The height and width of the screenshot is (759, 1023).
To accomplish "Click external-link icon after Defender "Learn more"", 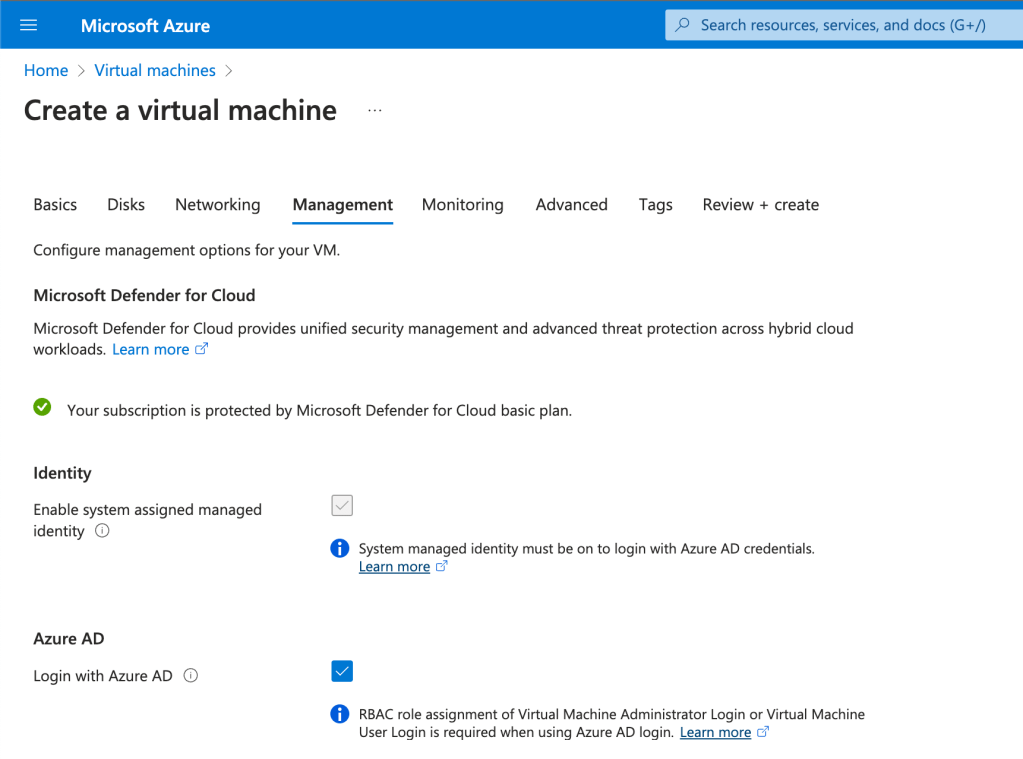I will pos(201,348).
